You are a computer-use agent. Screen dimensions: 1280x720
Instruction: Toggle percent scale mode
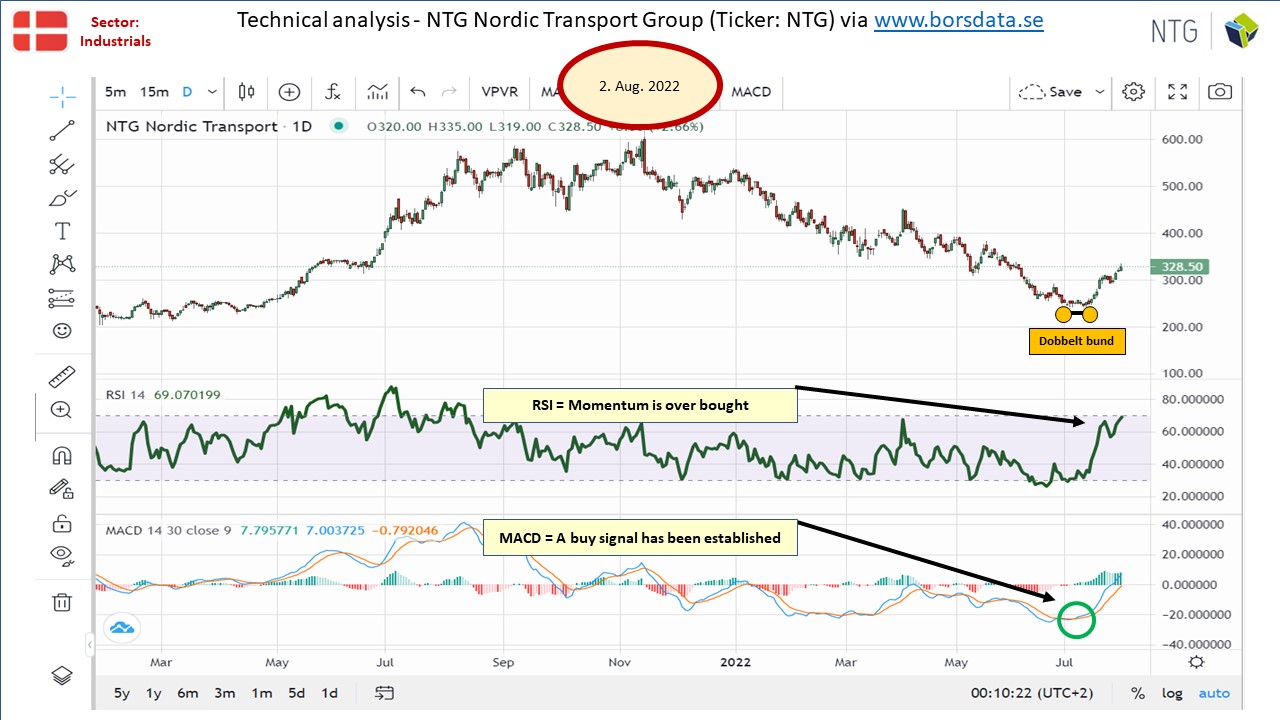click(1138, 693)
